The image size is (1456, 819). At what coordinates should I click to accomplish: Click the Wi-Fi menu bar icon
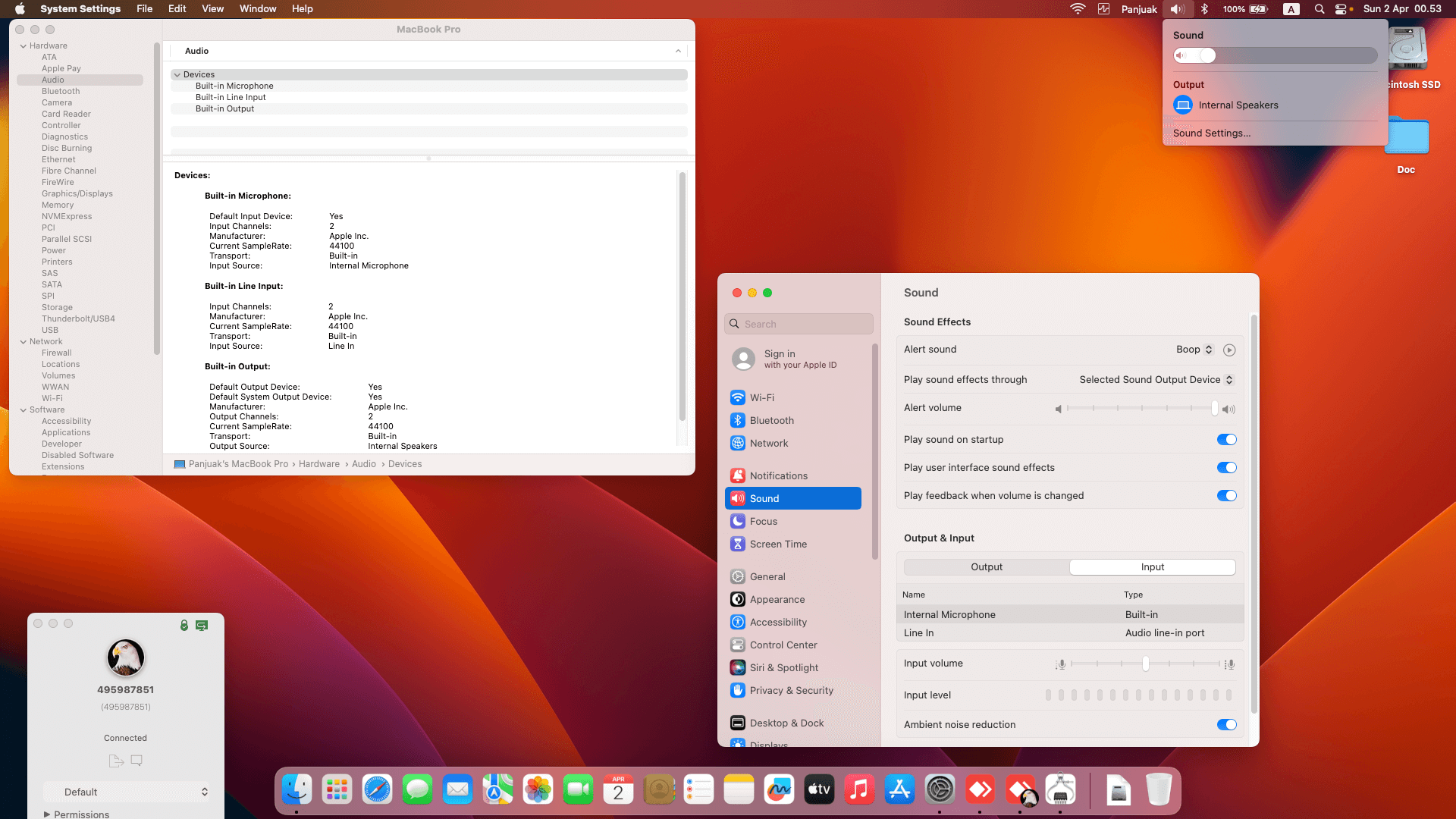point(1077,9)
